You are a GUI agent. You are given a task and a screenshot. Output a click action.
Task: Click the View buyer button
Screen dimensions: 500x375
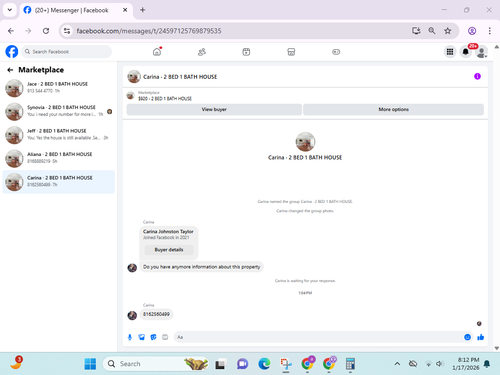[214, 109]
